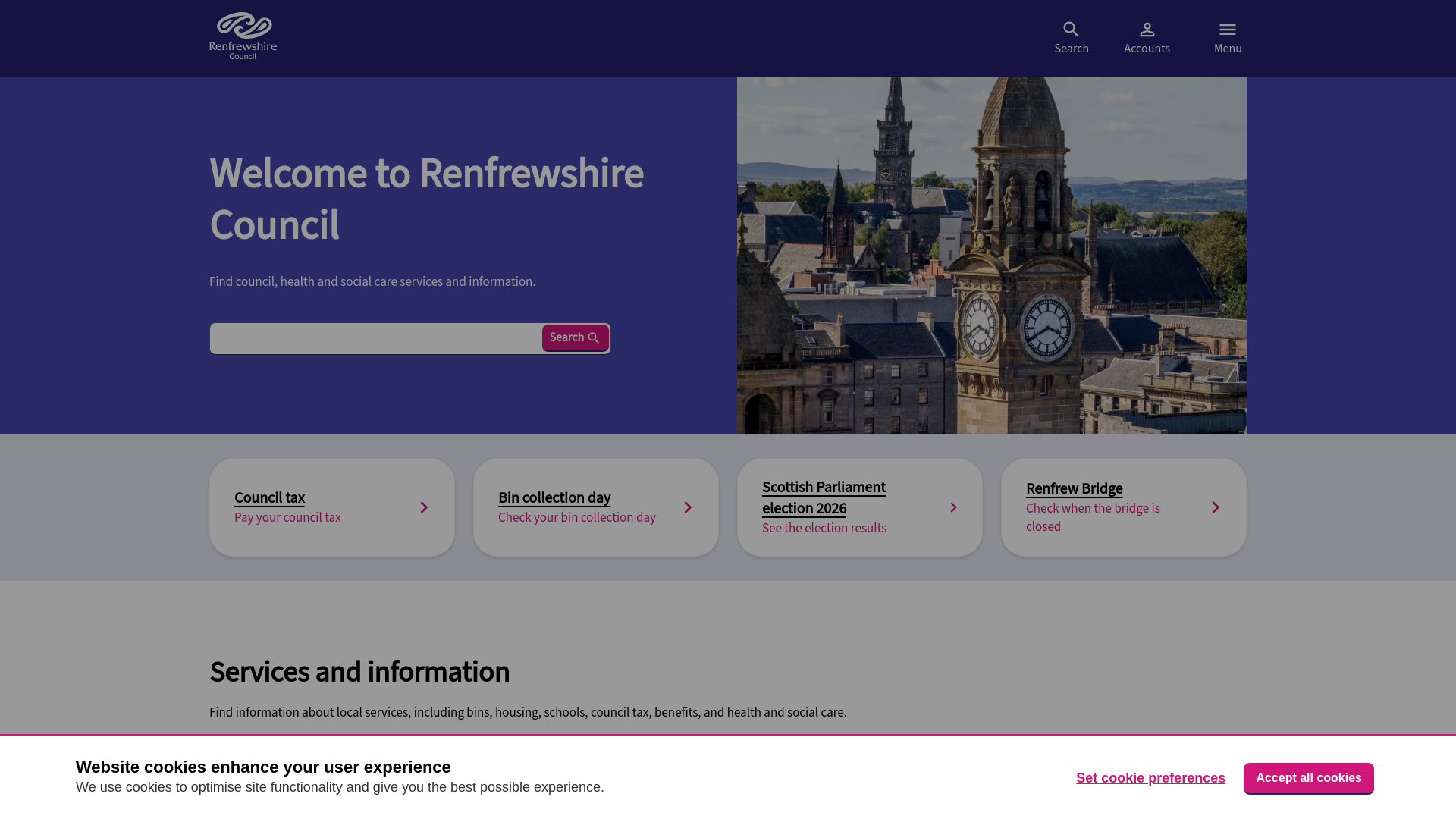Click the pink Search button
Image resolution: width=1456 pixels, height=819 pixels.
[575, 337]
